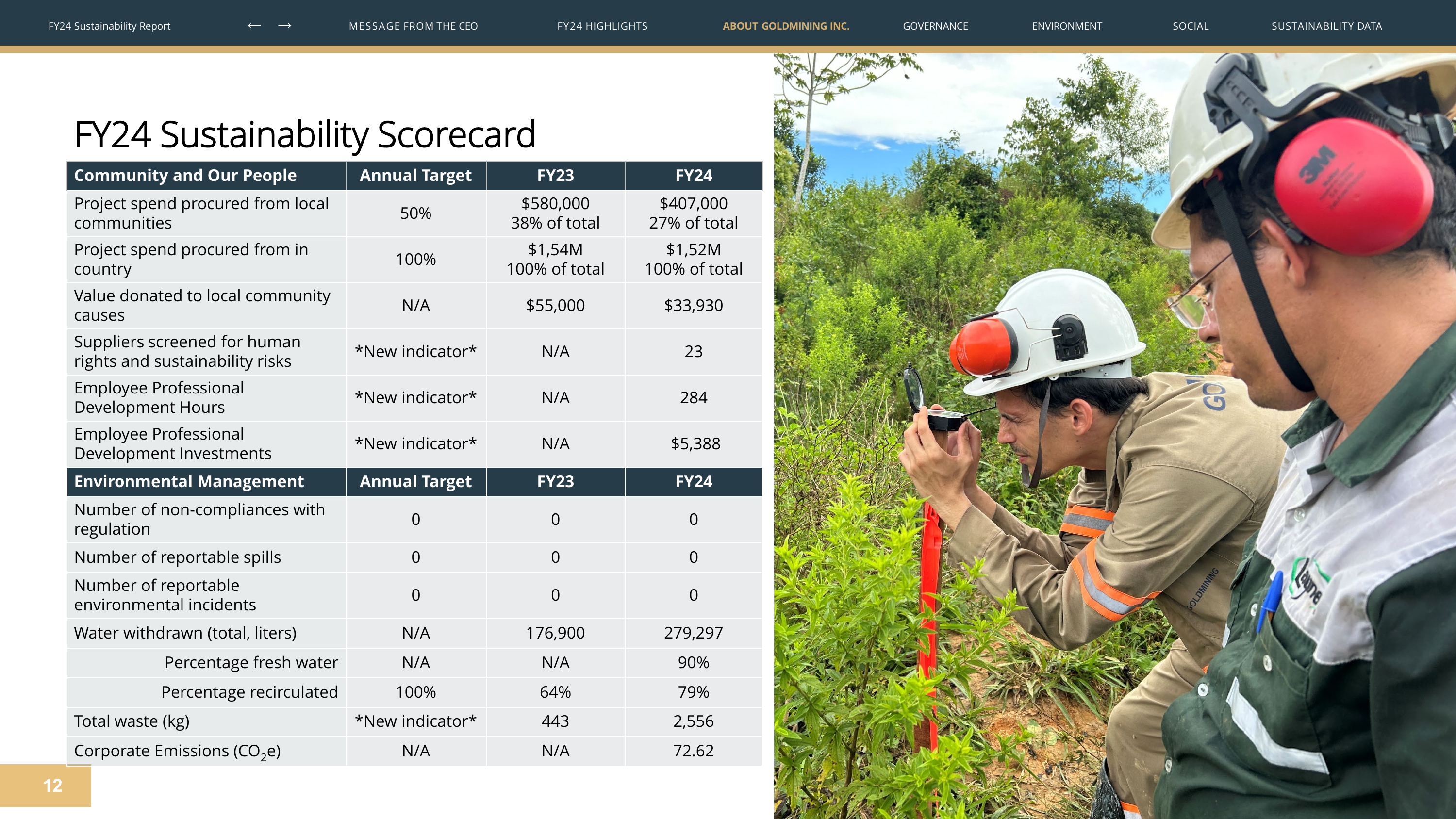Image resolution: width=1456 pixels, height=819 pixels.
Task: Select Value donated to local community causes
Action: [202, 305]
